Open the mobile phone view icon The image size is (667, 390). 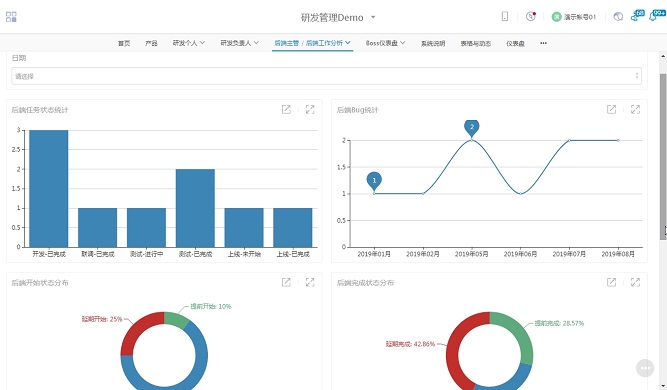point(505,17)
